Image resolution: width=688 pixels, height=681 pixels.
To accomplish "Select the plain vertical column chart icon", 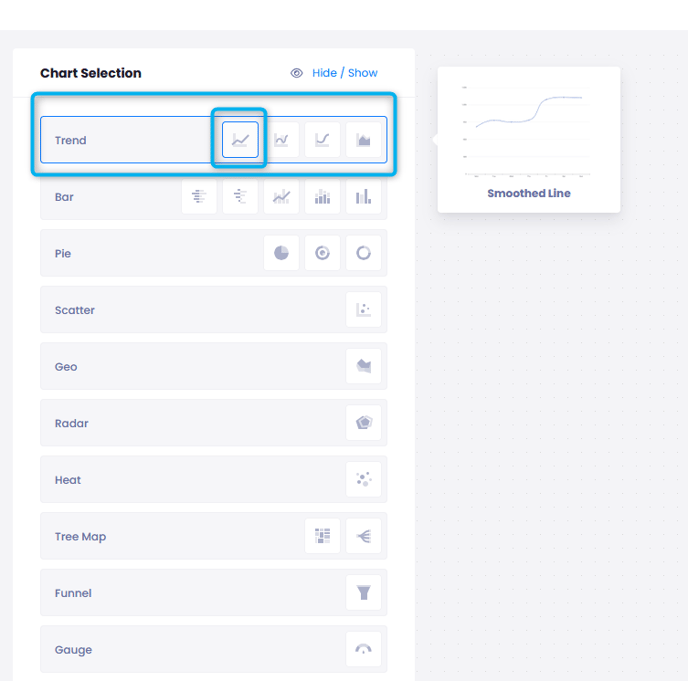I will tap(363, 197).
